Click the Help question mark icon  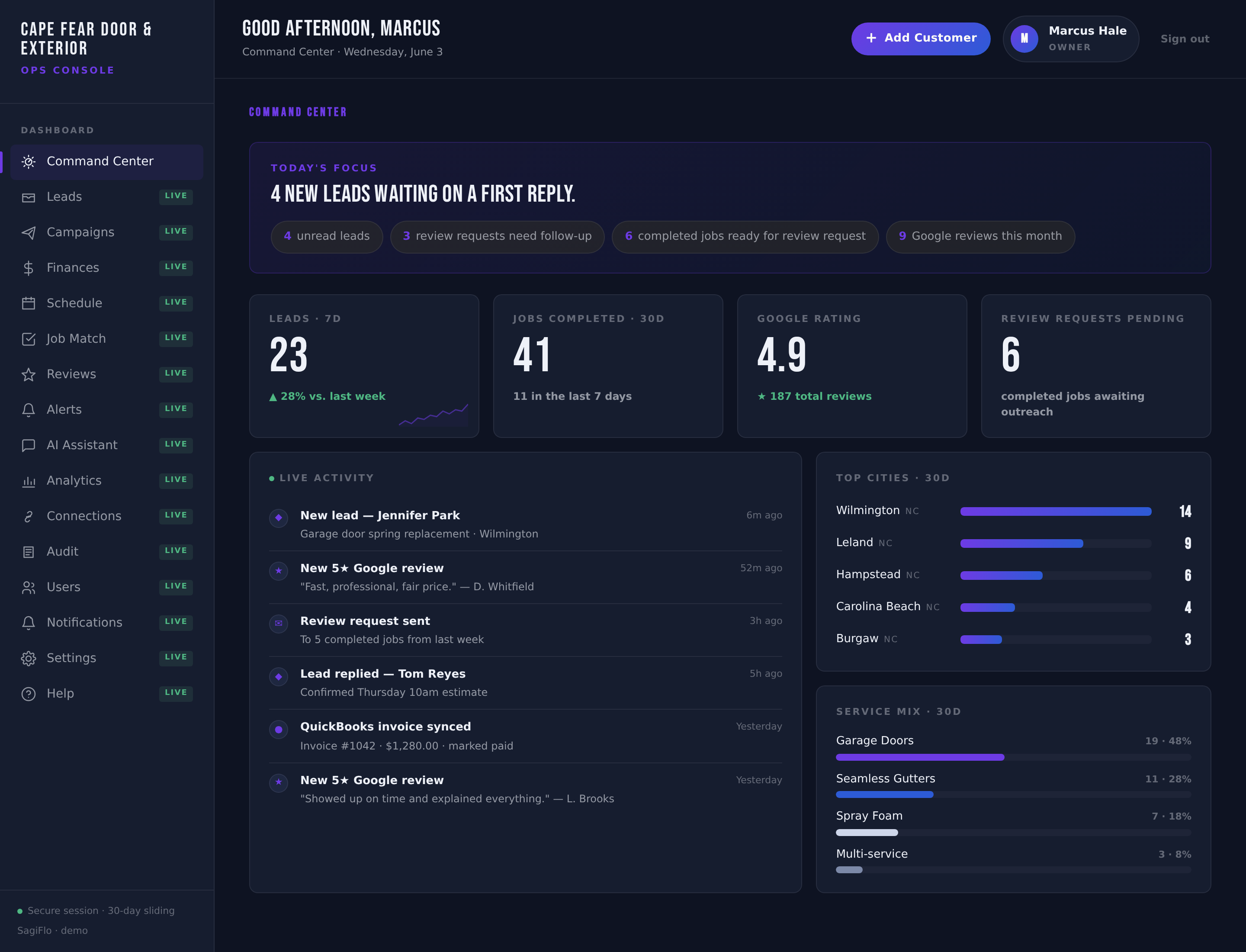pos(28,694)
